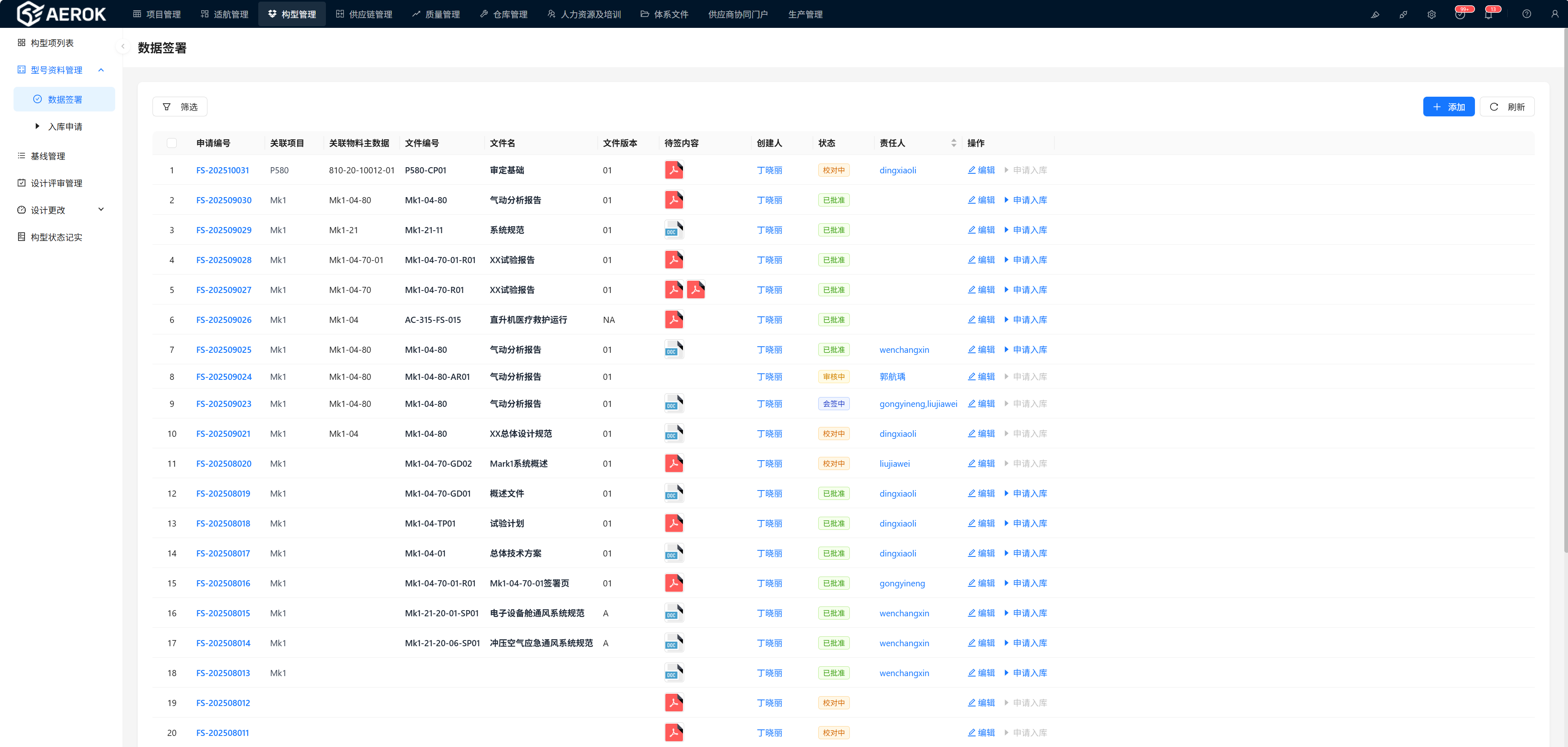1568x747 pixels.
Task: Open PDF attachment for FS-202510031 row
Action: click(x=674, y=170)
